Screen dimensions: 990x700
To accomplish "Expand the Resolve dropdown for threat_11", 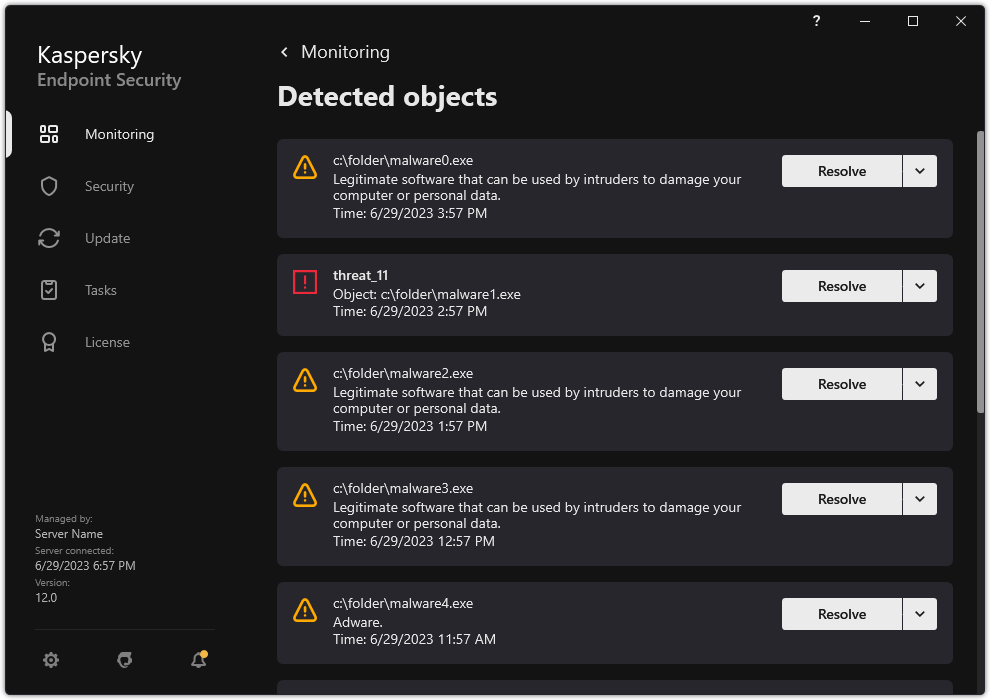I will tap(919, 286).
